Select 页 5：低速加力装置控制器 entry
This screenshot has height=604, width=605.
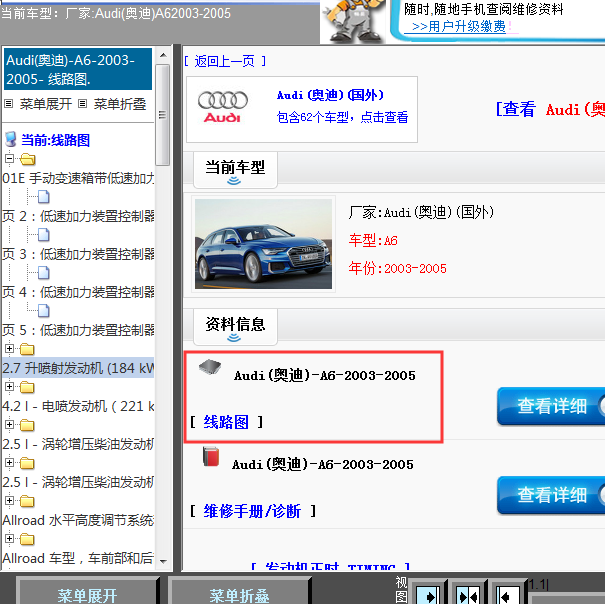point(78,330)
